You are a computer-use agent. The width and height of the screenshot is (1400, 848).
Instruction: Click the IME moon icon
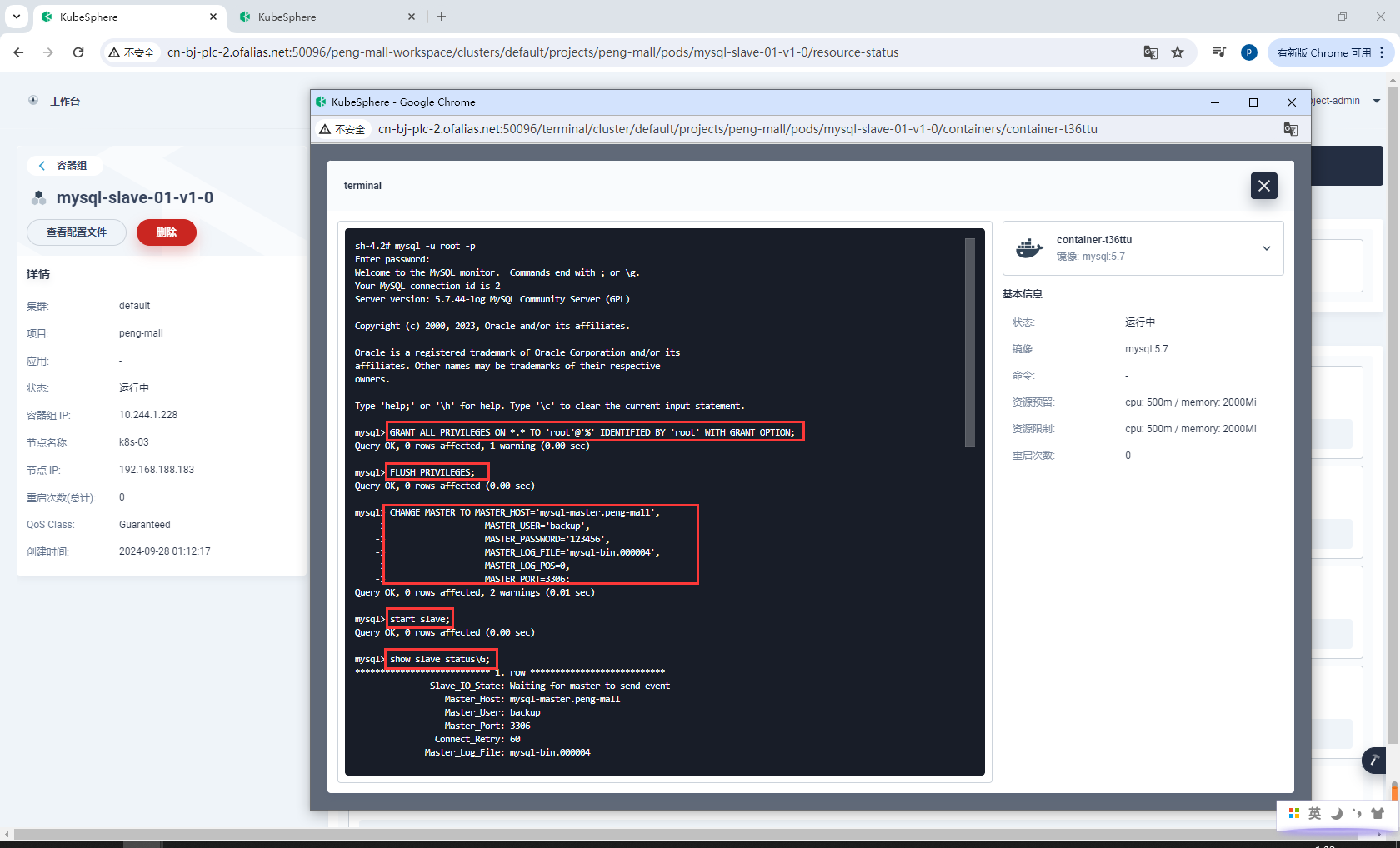1336,813
